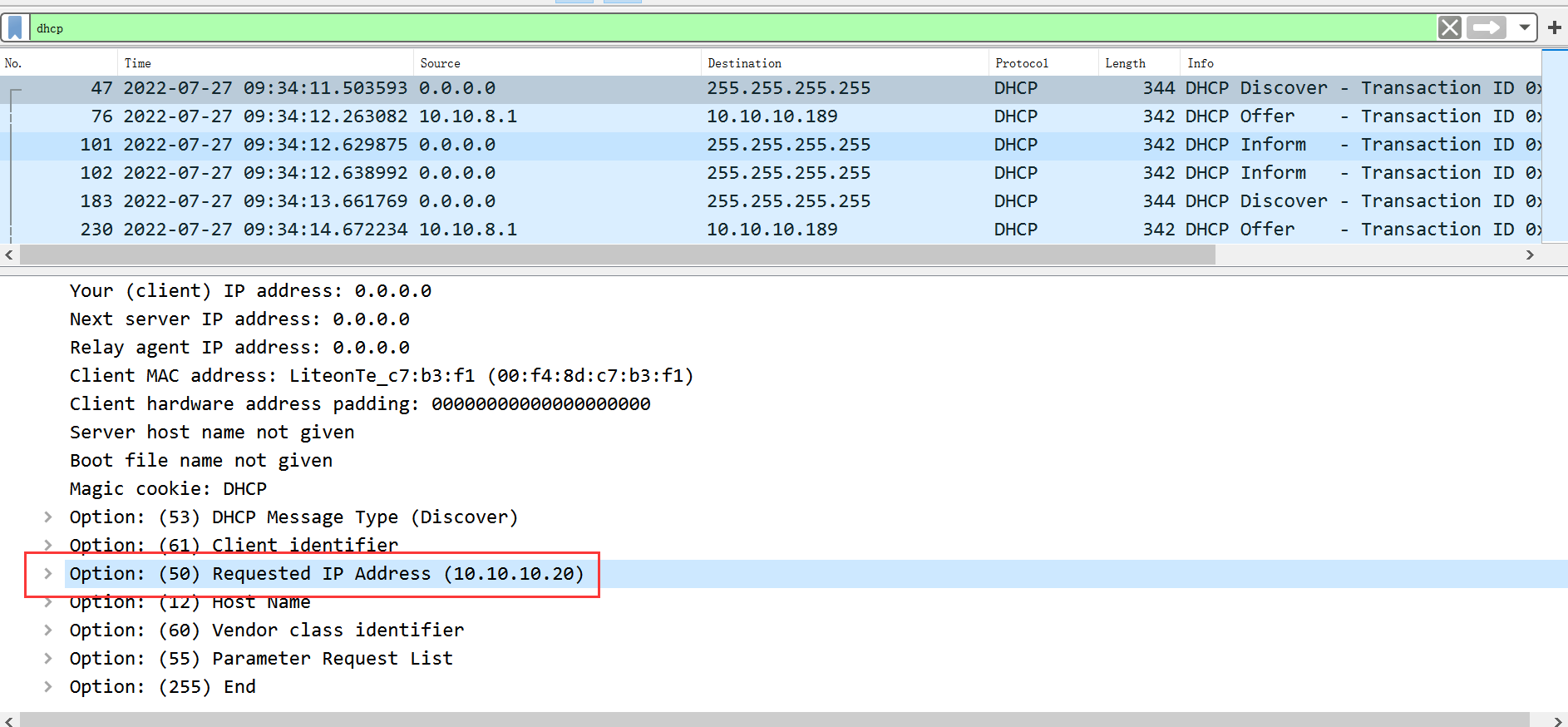The image size is (1568, 727).
Task: Expand Option (55) Parameter Request List
Action: [48, 659]
